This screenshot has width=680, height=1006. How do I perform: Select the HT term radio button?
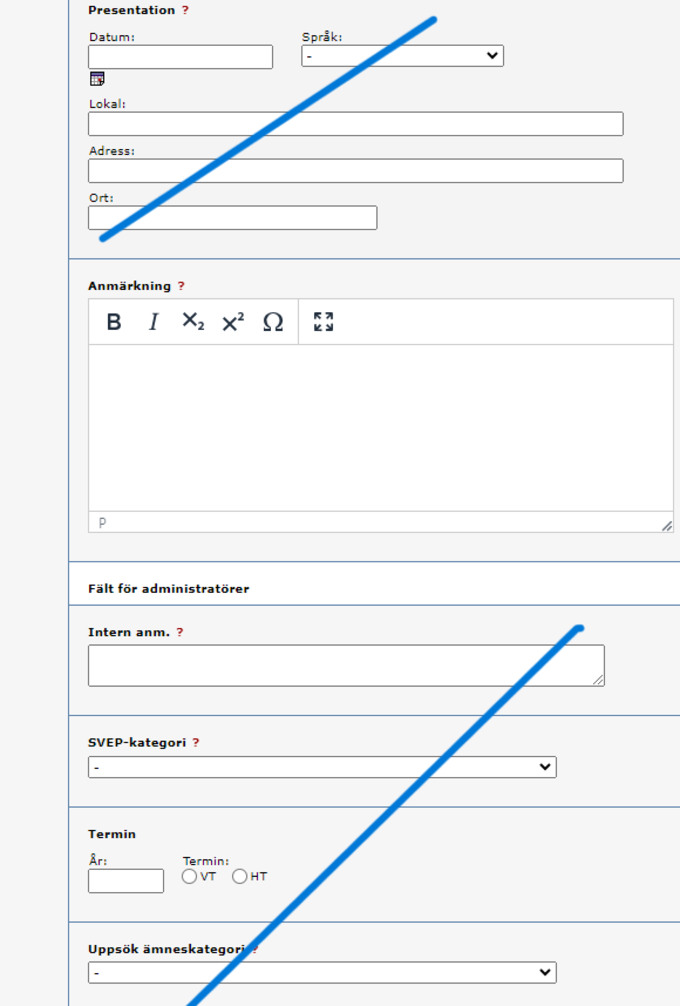coord(240,877)
